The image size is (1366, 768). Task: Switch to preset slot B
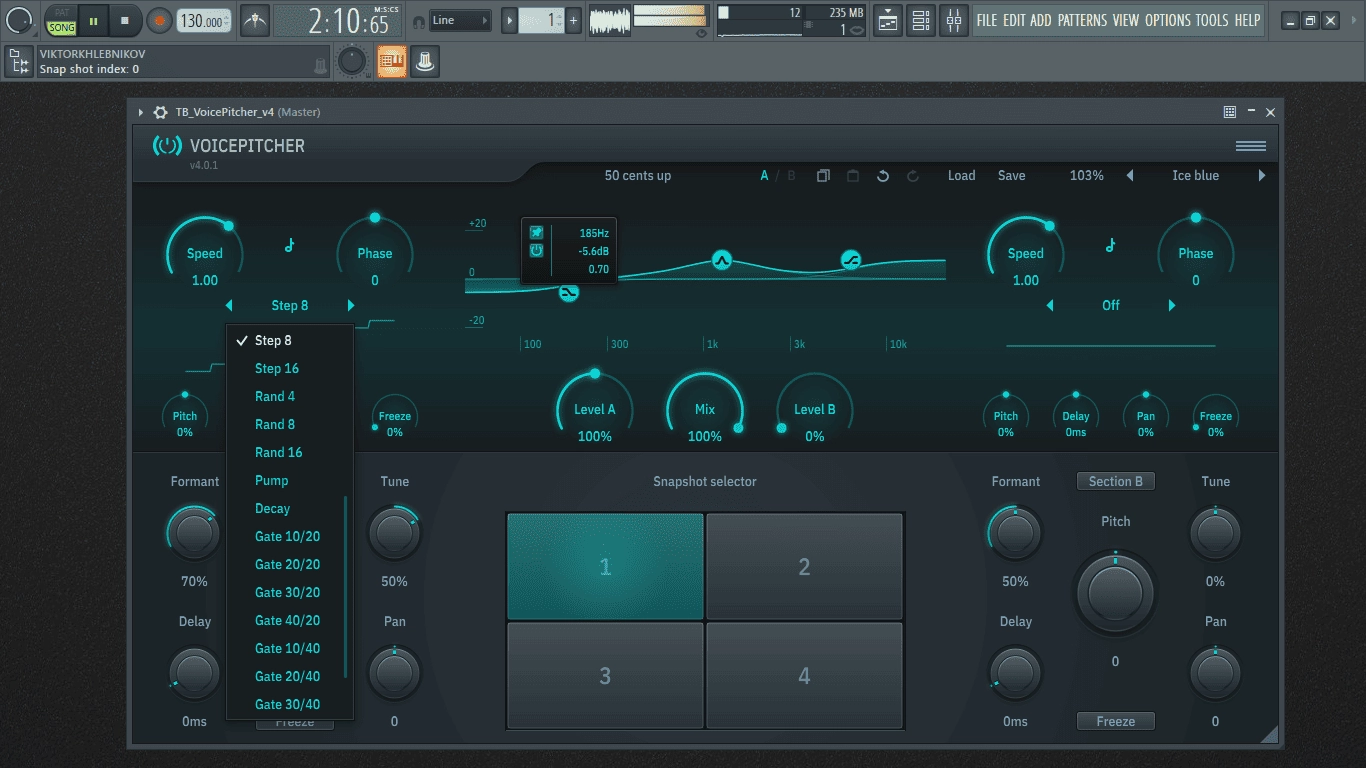[792, 176]
